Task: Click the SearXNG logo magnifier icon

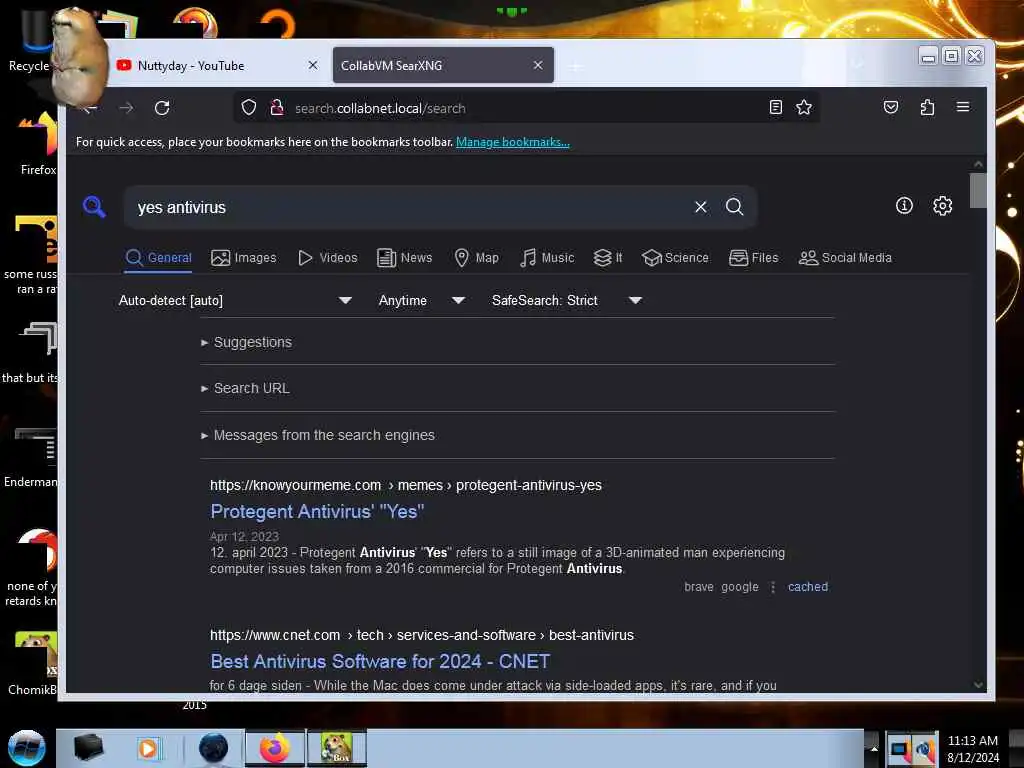Action: pyautogui.click(x=94, y=207)
